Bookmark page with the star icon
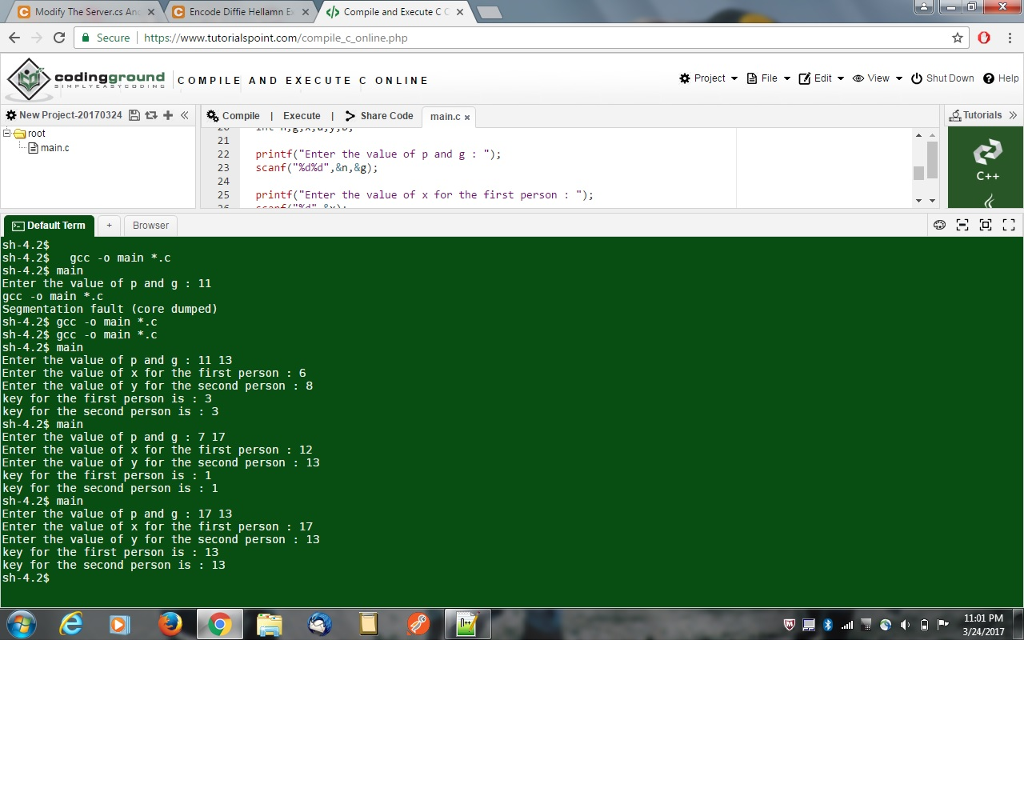Viewport: 1024px width, 792px height. point(957,38)
